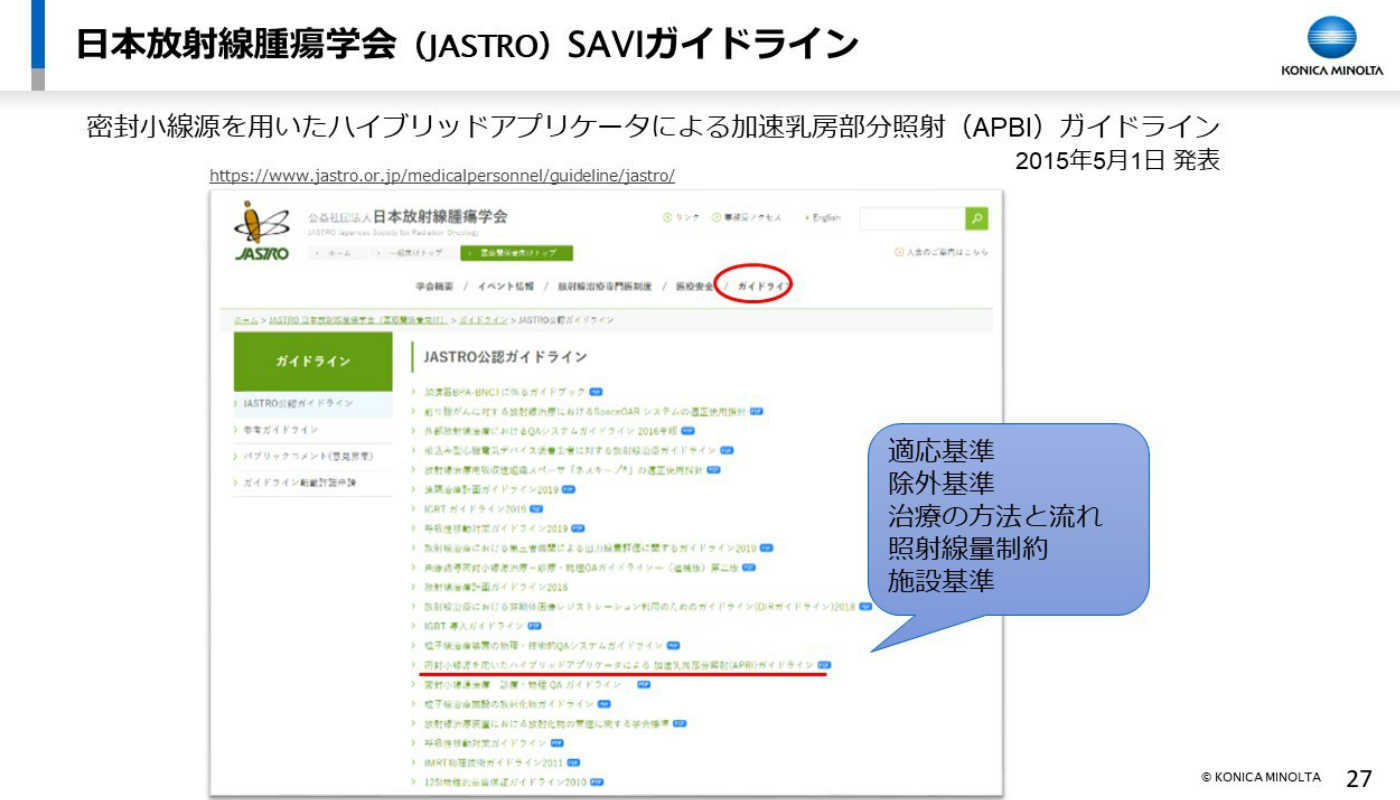The image size is (1400, 800).
Task: Open the 125I guideline 2010 link
Action: click(505, 782)
